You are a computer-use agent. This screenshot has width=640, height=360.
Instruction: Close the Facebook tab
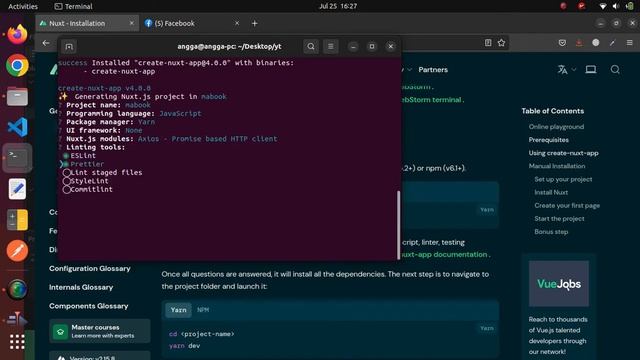coord(237,24)
